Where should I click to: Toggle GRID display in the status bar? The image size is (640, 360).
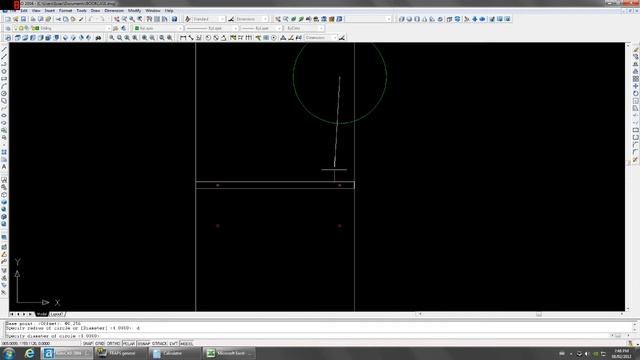(x=100, y=344)
